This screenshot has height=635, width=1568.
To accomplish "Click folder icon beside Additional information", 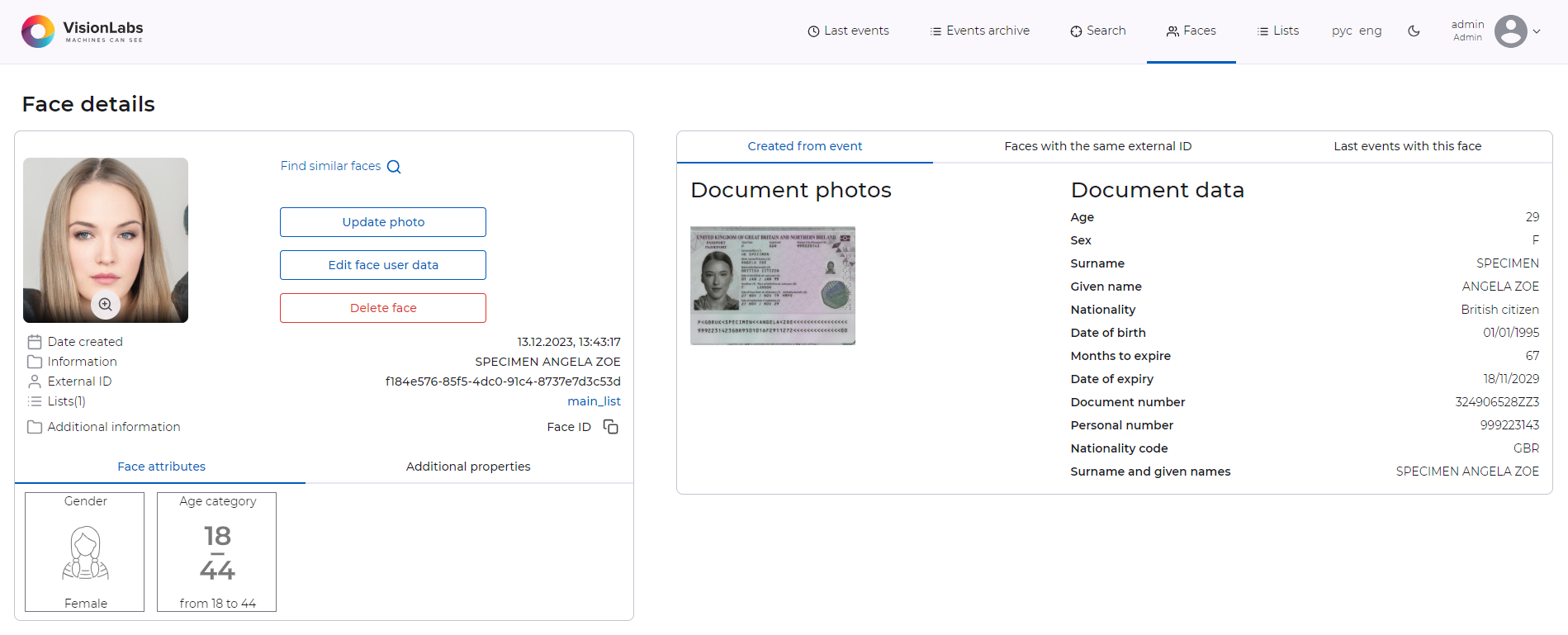I will tap(35, 427).
